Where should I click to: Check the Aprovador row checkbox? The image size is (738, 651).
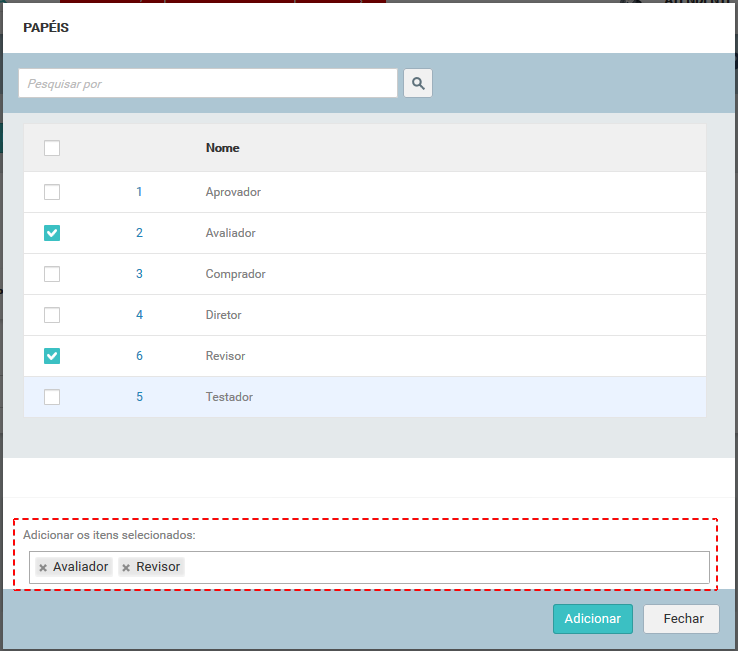tap(52, 192)
